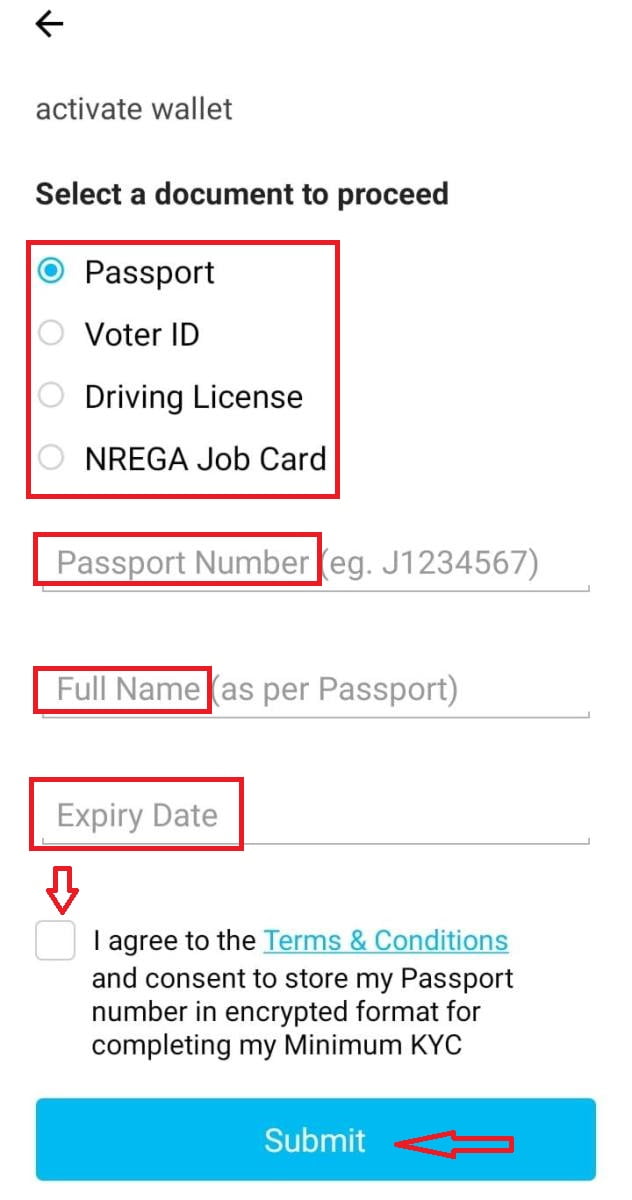Image resolution: width=632 pixels, height=1200 pixels.
Task: Open the Terms & Conditions link
Action: pyautogui.click(x=386, y=941)
